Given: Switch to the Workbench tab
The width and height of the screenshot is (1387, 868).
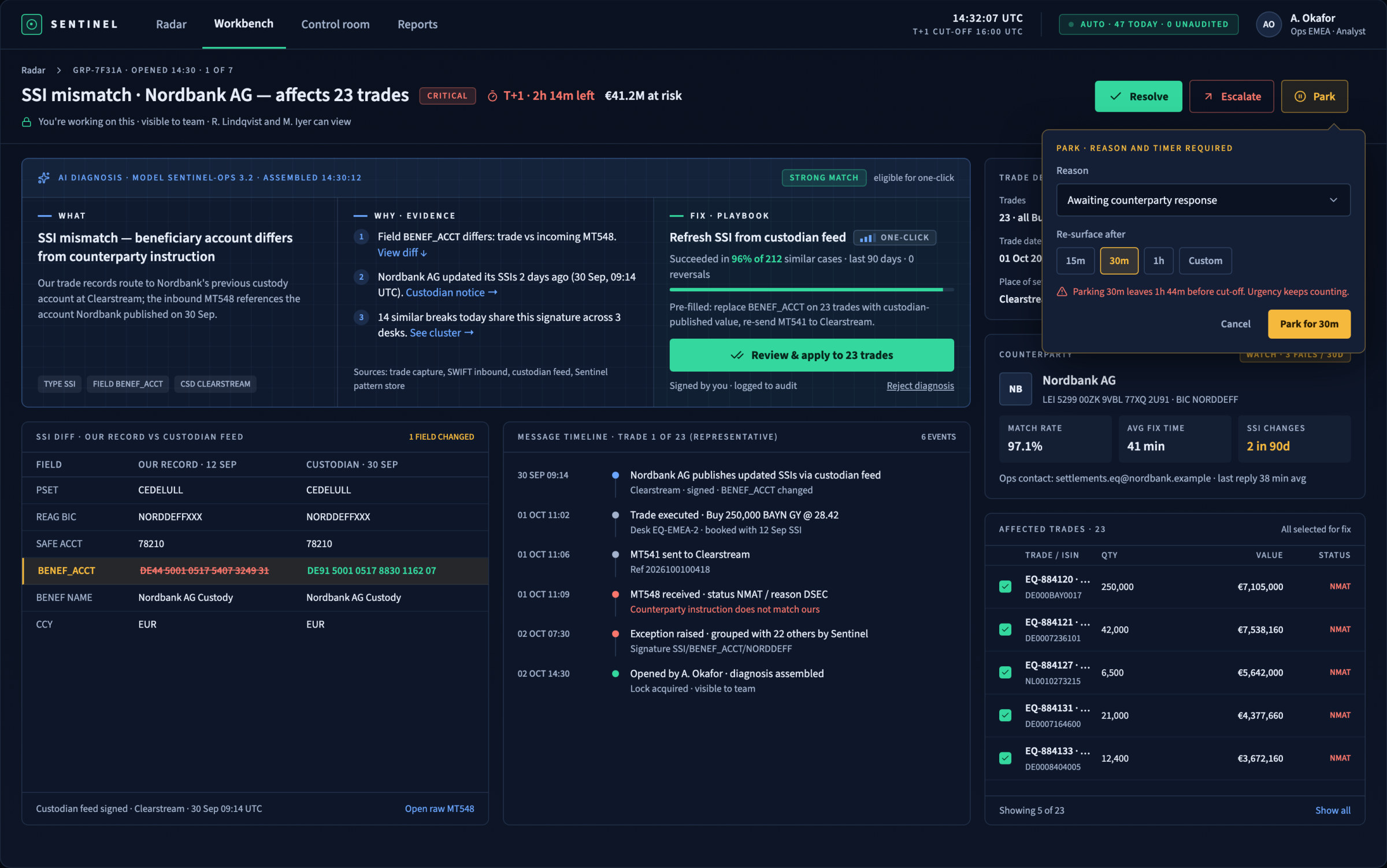Looking at the screenshot, I should coord(244,24).
